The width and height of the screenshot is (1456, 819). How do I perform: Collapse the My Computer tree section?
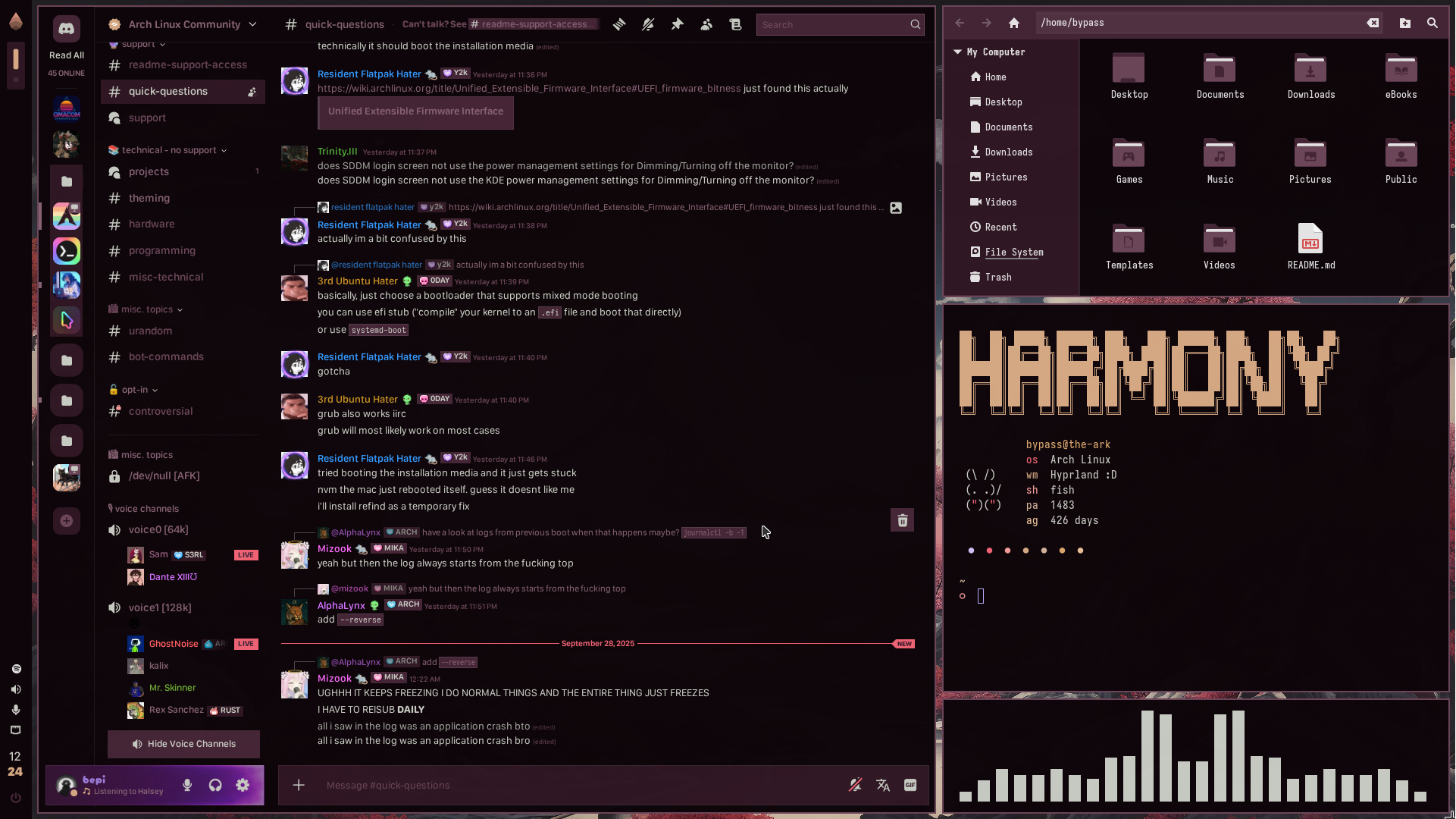point(957,52)
